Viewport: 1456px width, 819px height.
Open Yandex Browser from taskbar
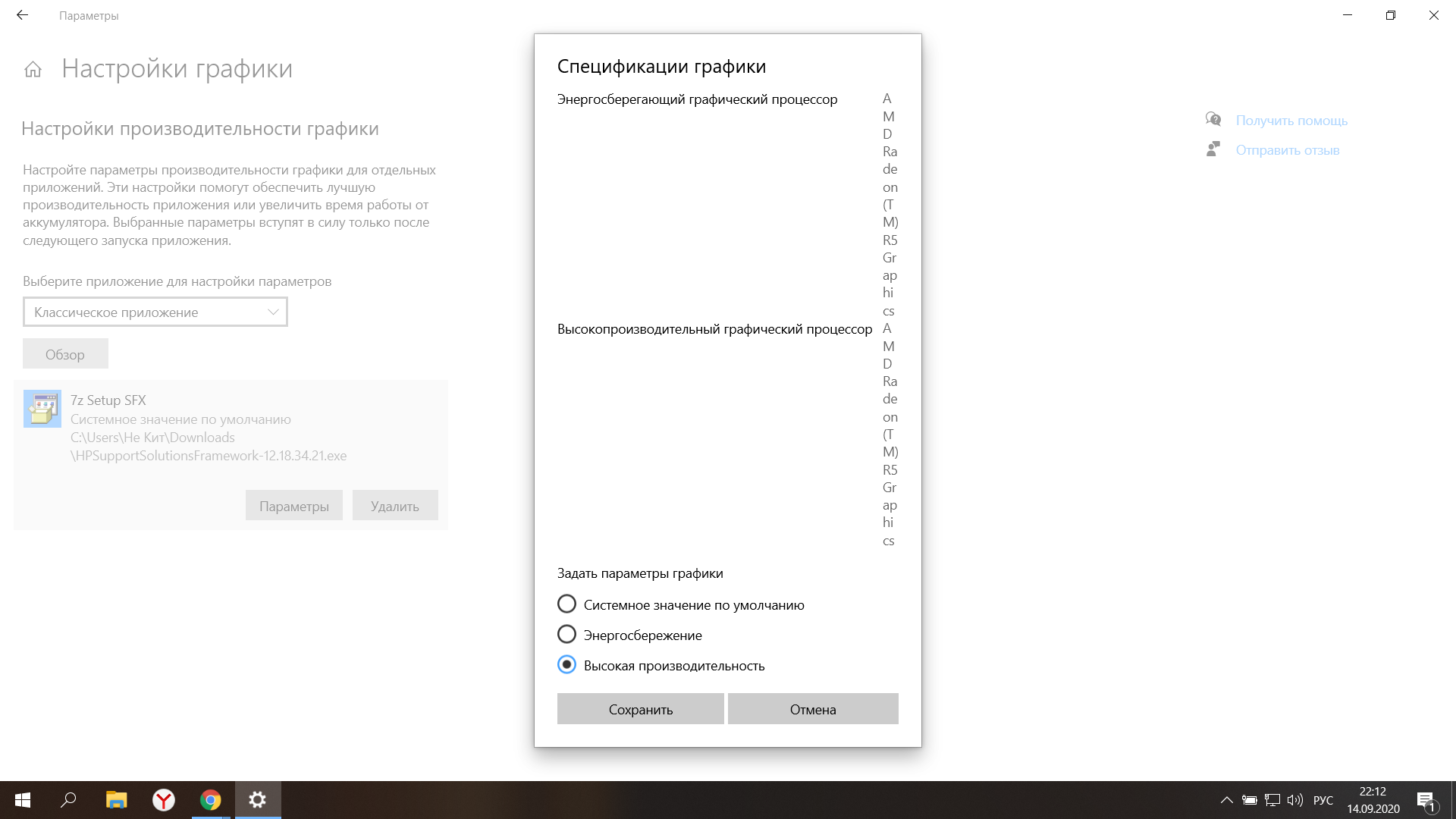tap(164, 800)
